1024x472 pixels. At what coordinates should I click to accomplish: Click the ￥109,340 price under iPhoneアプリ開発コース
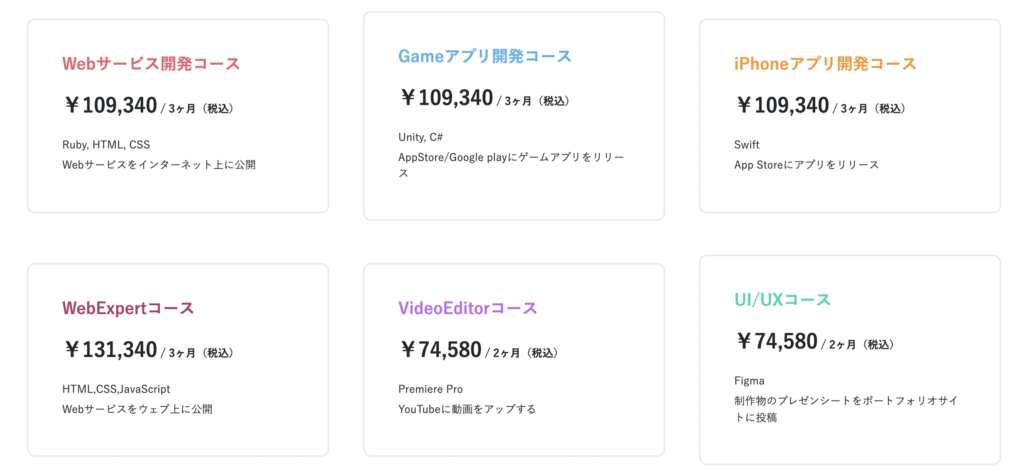tap(782, 105)
